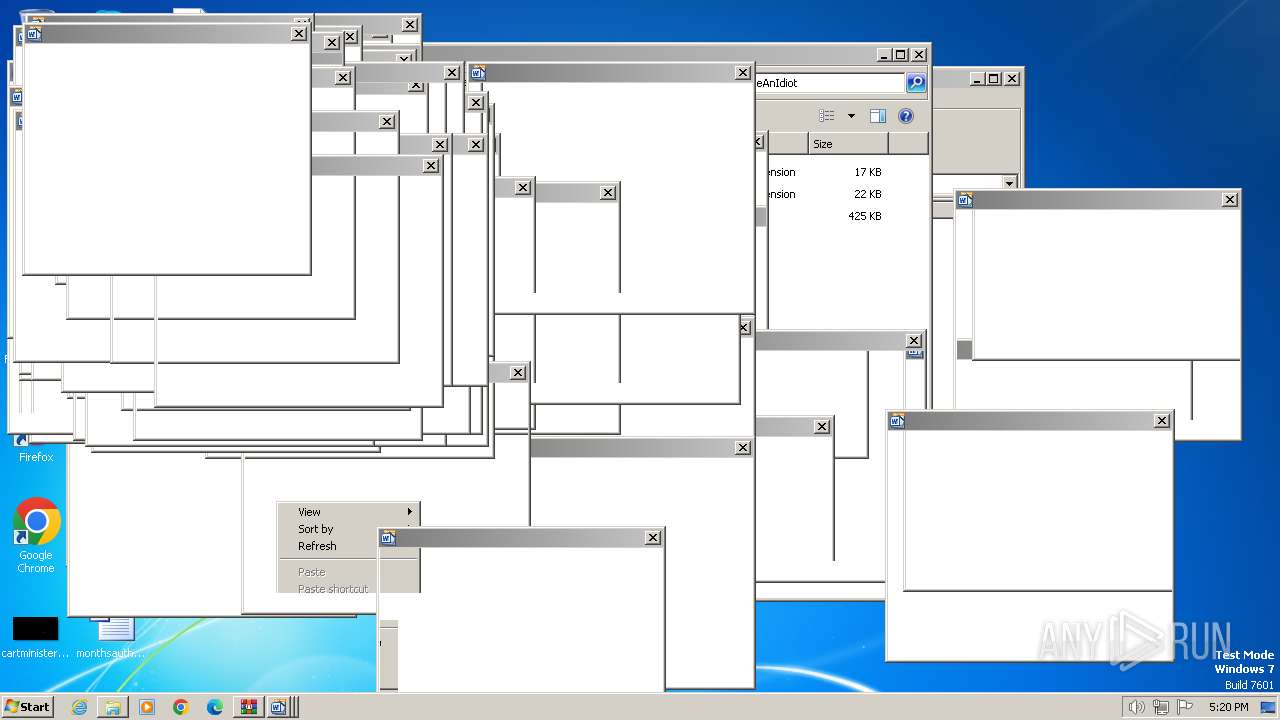The height and width of the screenshot is (720, 1280).
Task: Maximize the rear gray window behind Explorer
Action: click(x=993, y=78)
